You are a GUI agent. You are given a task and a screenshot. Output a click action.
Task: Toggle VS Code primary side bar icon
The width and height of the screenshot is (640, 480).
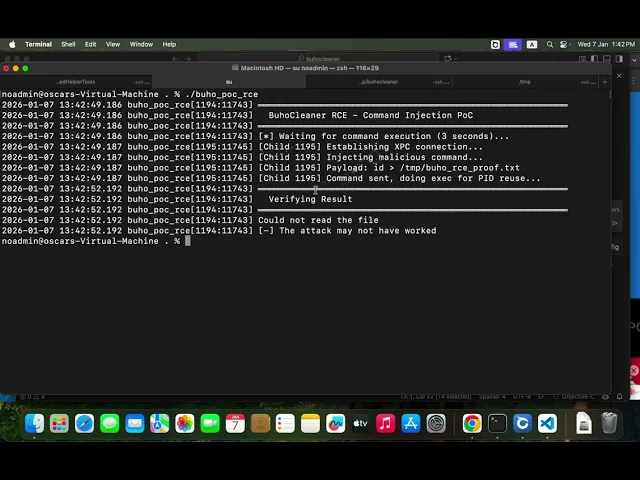point(595,59)
